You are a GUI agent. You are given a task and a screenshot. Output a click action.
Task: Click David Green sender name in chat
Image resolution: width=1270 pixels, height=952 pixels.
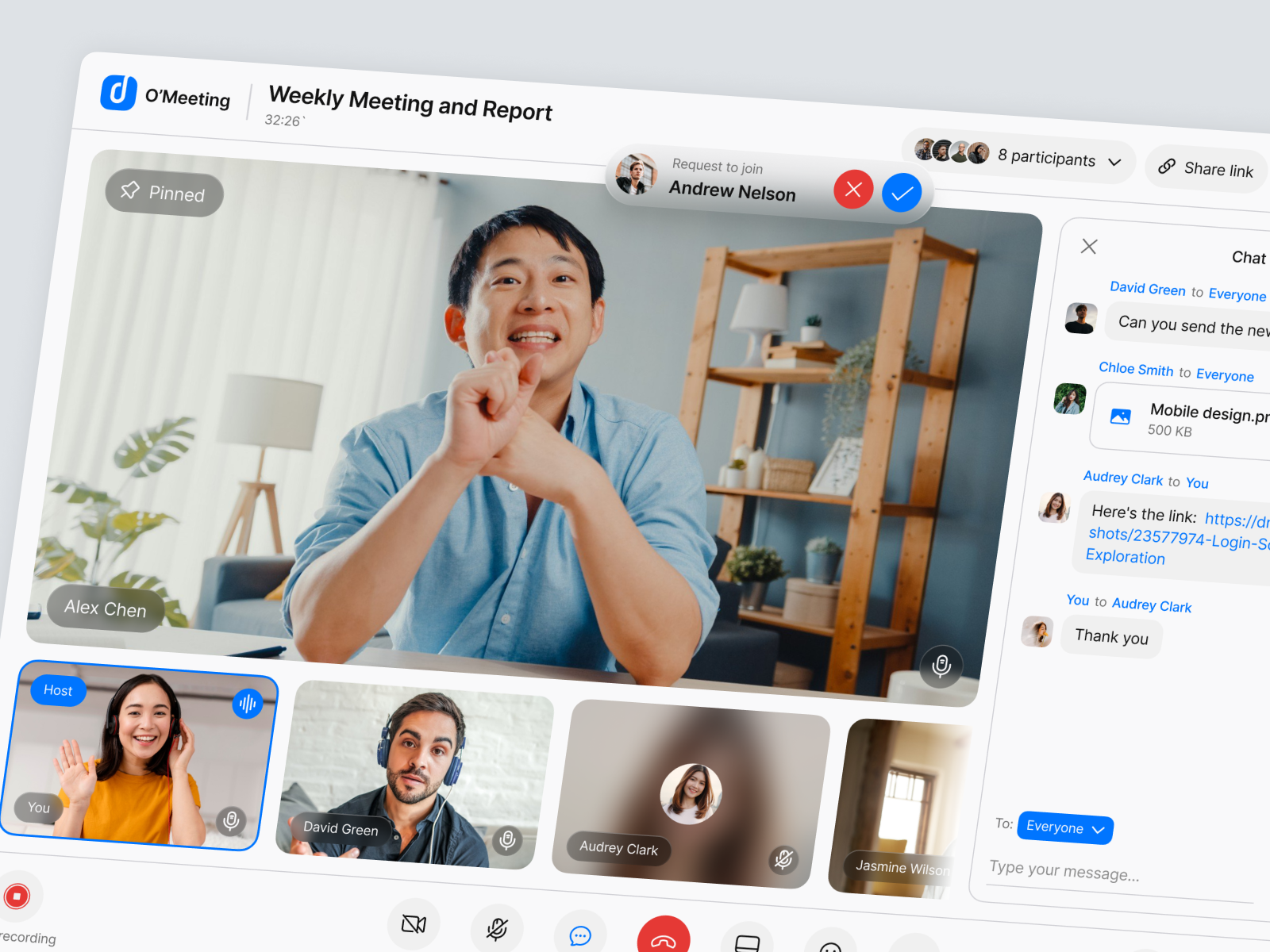pos(1148,289)
